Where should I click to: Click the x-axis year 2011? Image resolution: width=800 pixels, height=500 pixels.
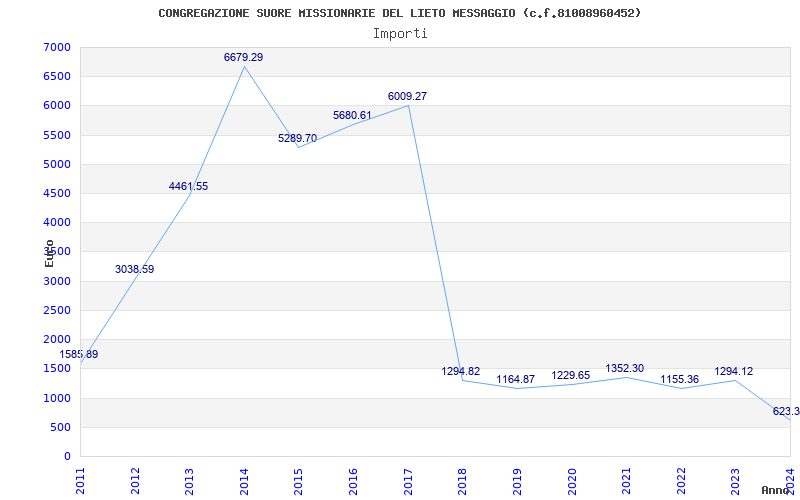pyautogui.click(x=81, y=481)
